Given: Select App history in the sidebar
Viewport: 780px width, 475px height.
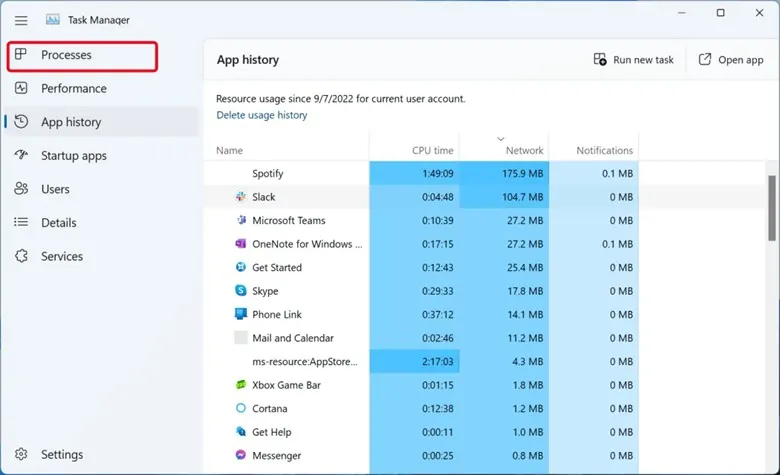Looking at the screenshot, I should click(x=101, y=122).
